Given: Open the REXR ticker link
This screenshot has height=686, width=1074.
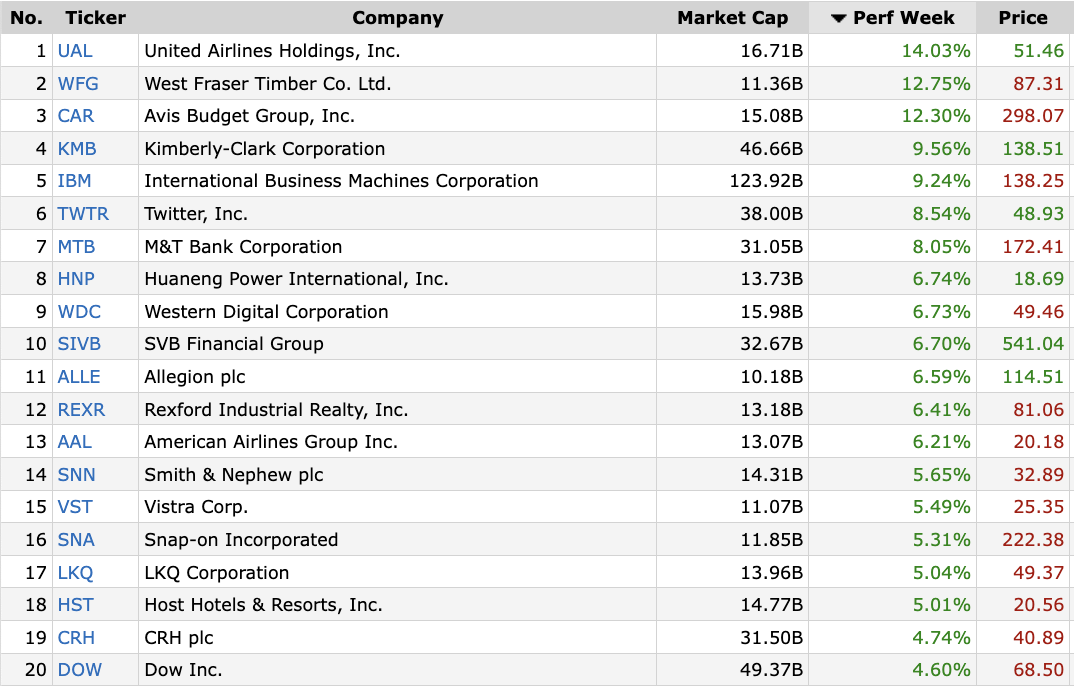Looking at the screenshot, I should click(81, 409).
